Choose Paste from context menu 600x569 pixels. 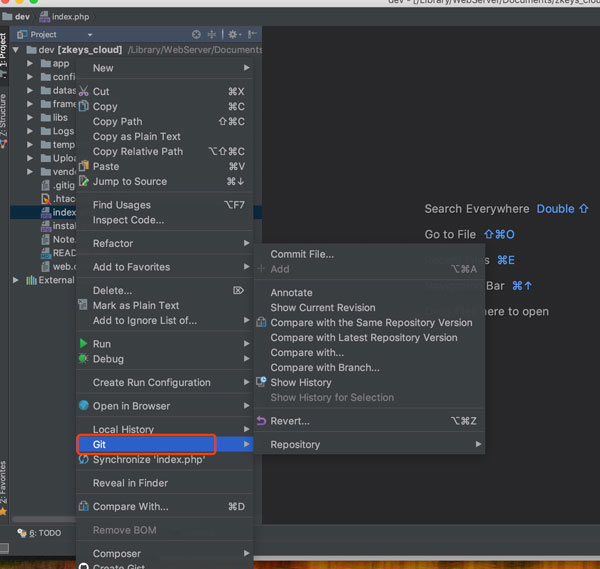coord(165,166)
